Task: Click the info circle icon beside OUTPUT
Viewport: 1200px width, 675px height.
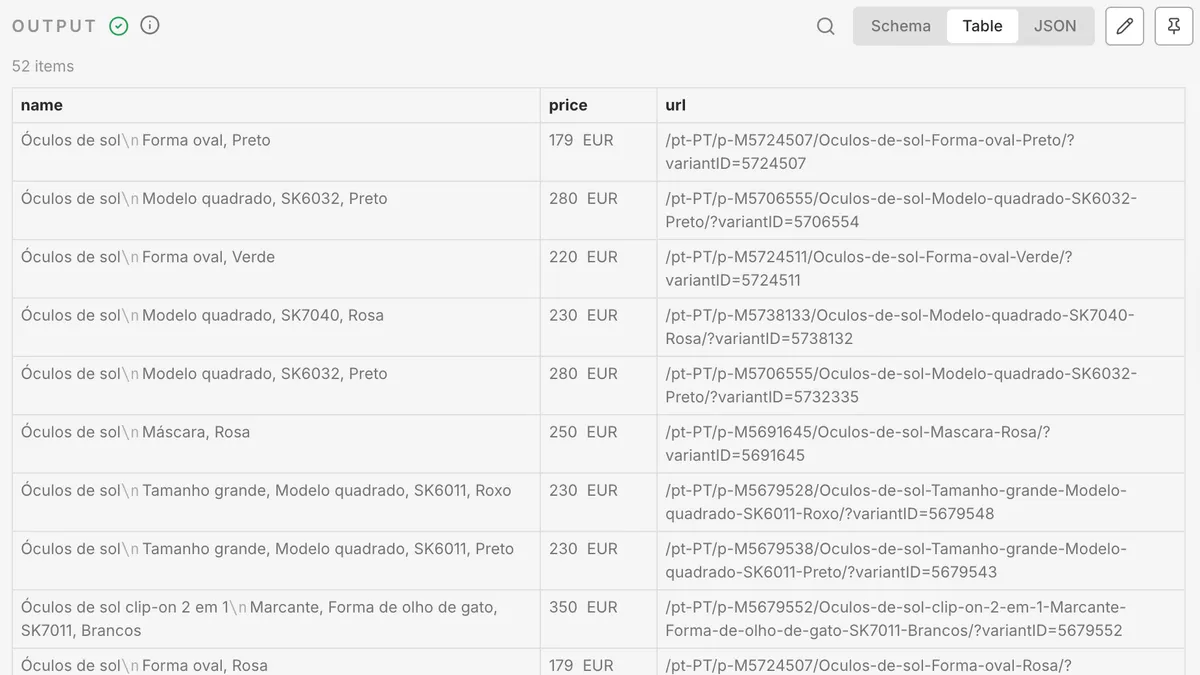Action: tap(150, 26)
